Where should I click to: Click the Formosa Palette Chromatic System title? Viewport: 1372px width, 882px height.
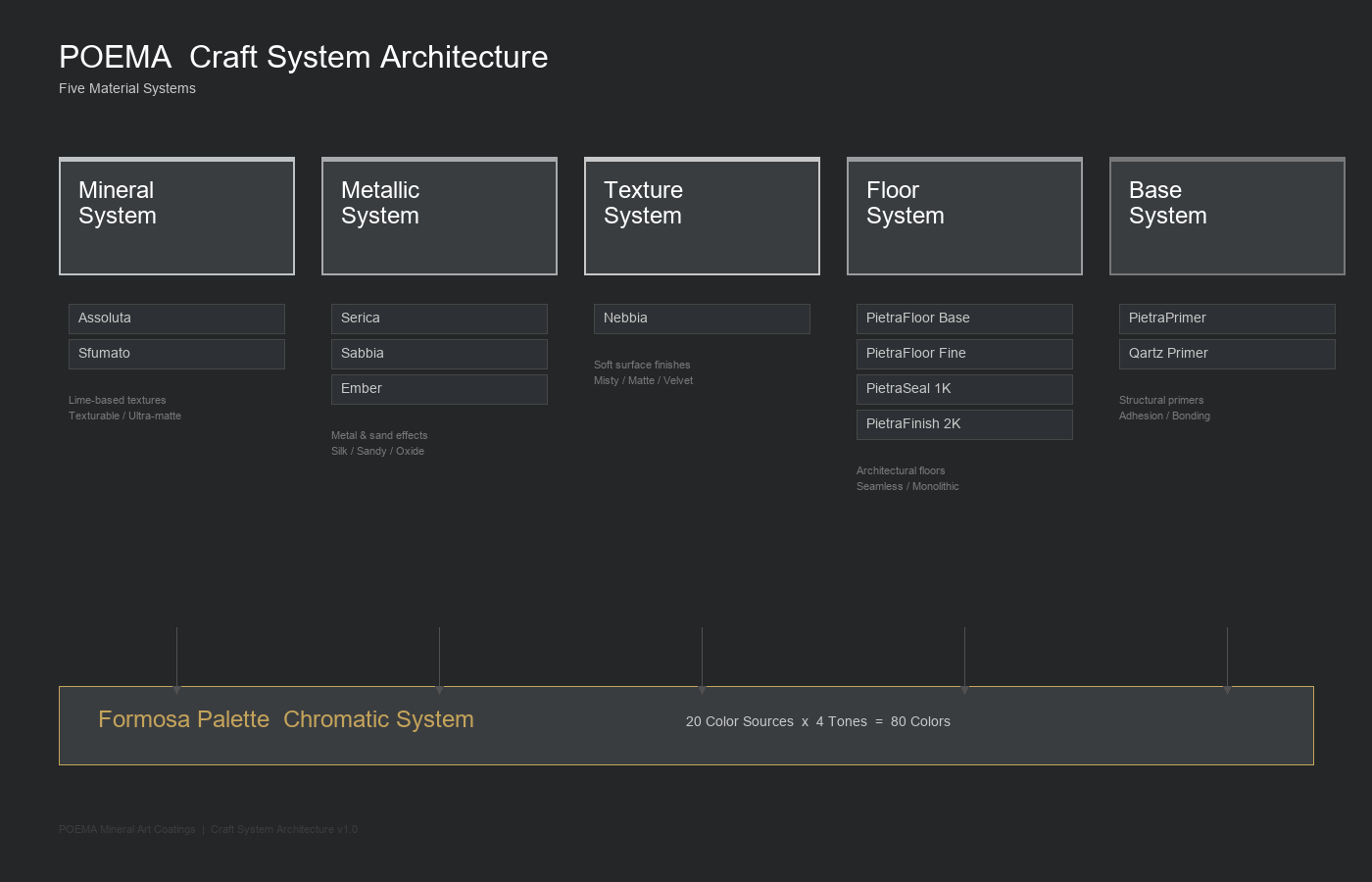coord(286,719)
